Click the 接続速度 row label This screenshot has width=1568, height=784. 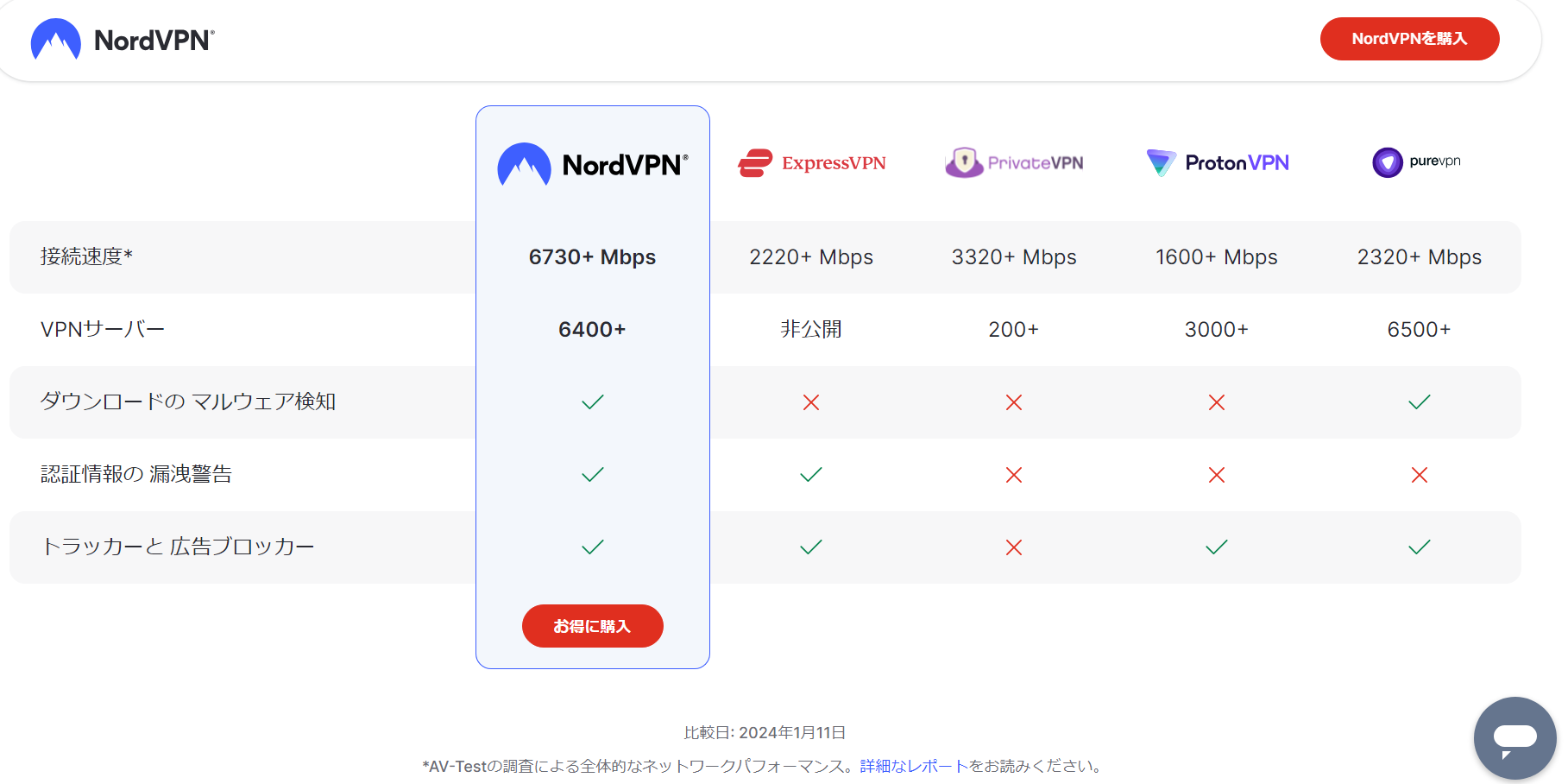click(x=86, y=256)
